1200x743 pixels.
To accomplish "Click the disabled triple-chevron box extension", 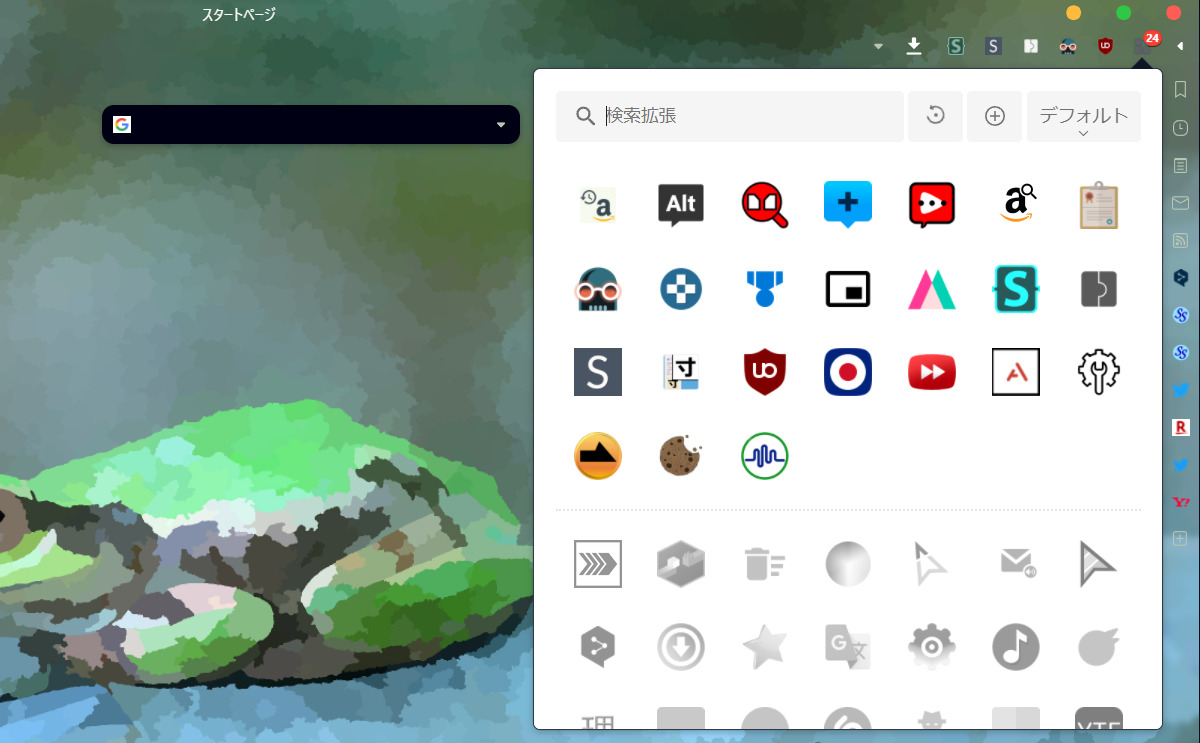I will tap(598, 564).
